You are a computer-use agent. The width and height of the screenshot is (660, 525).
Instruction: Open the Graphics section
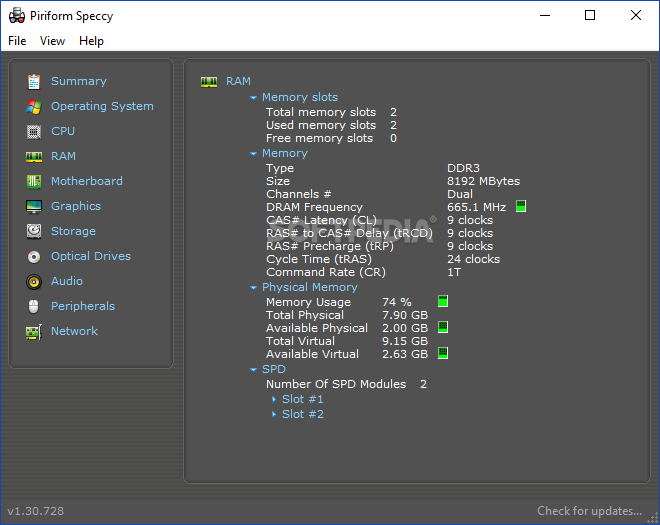pos(76,206)
